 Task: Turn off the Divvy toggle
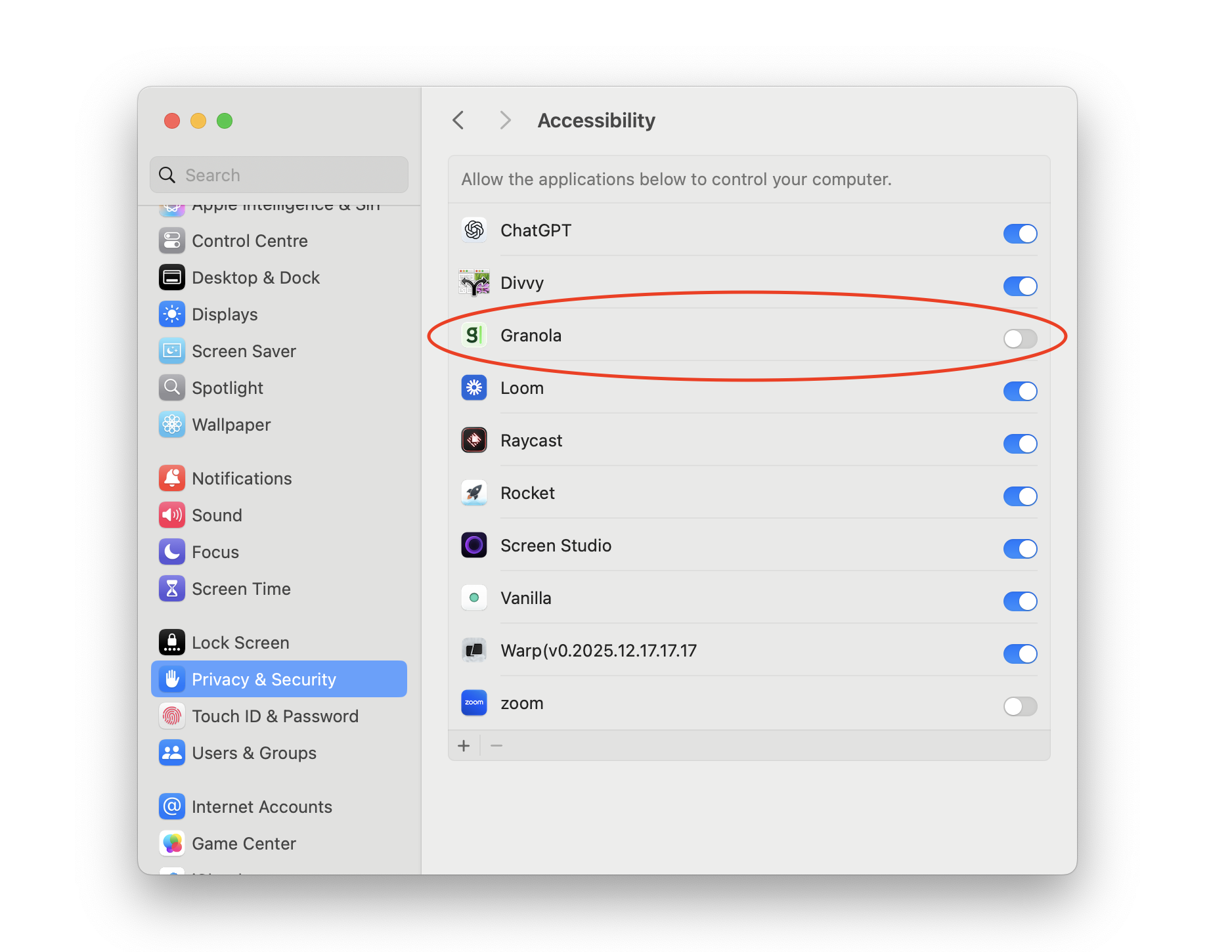pos(1020,286)
